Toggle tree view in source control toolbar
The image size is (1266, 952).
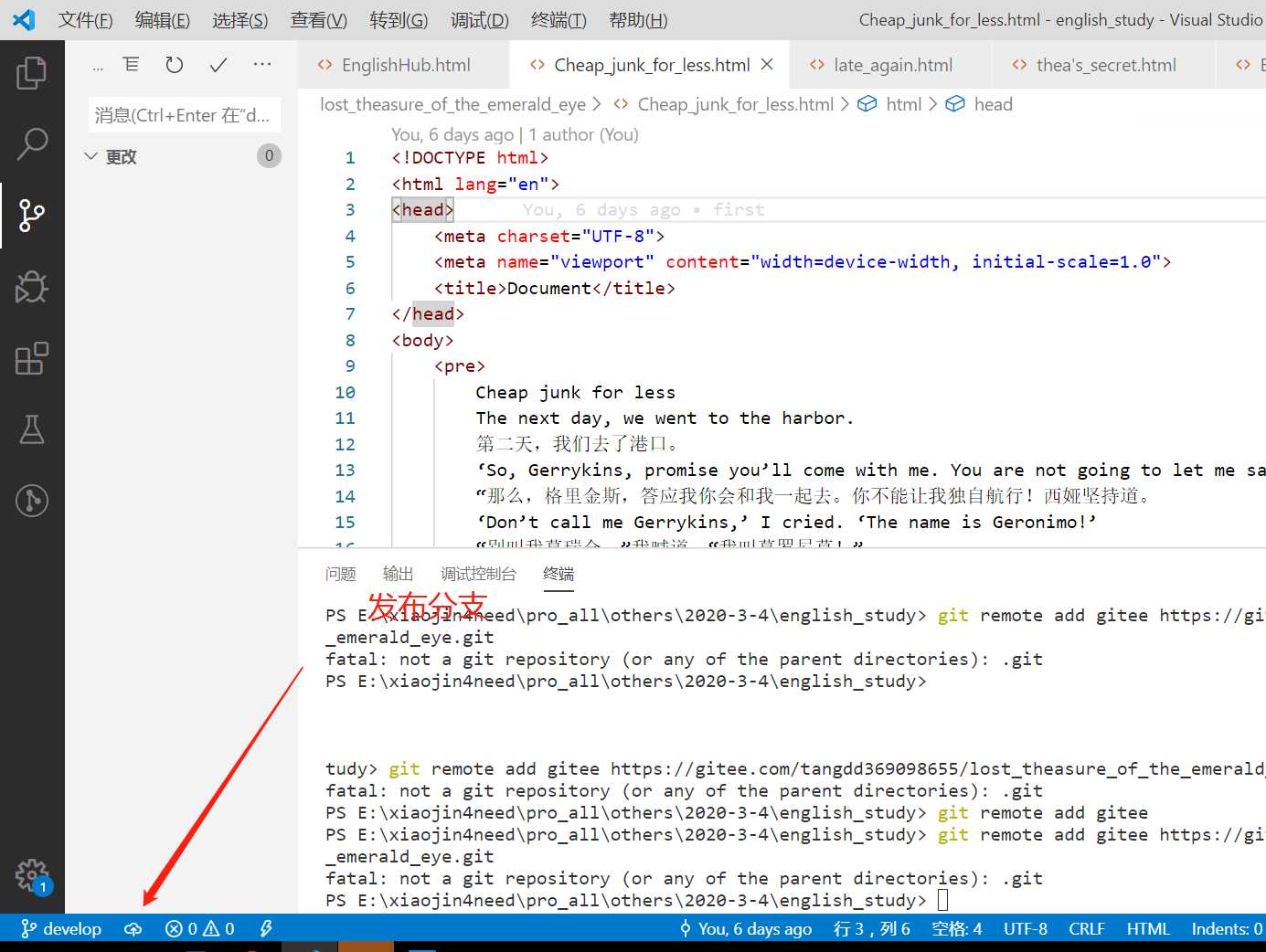point(132,64)
